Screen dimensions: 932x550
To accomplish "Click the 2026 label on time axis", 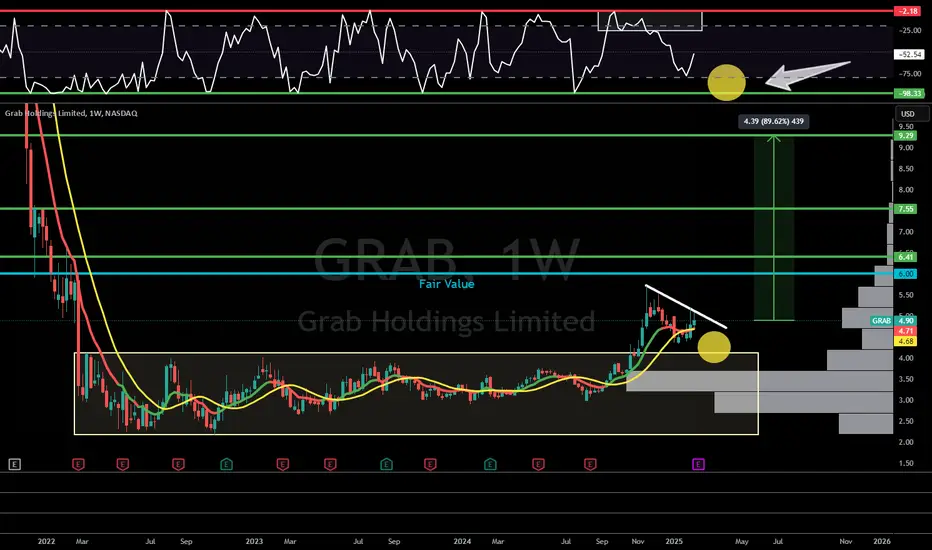I will click(x=881, y=541).
